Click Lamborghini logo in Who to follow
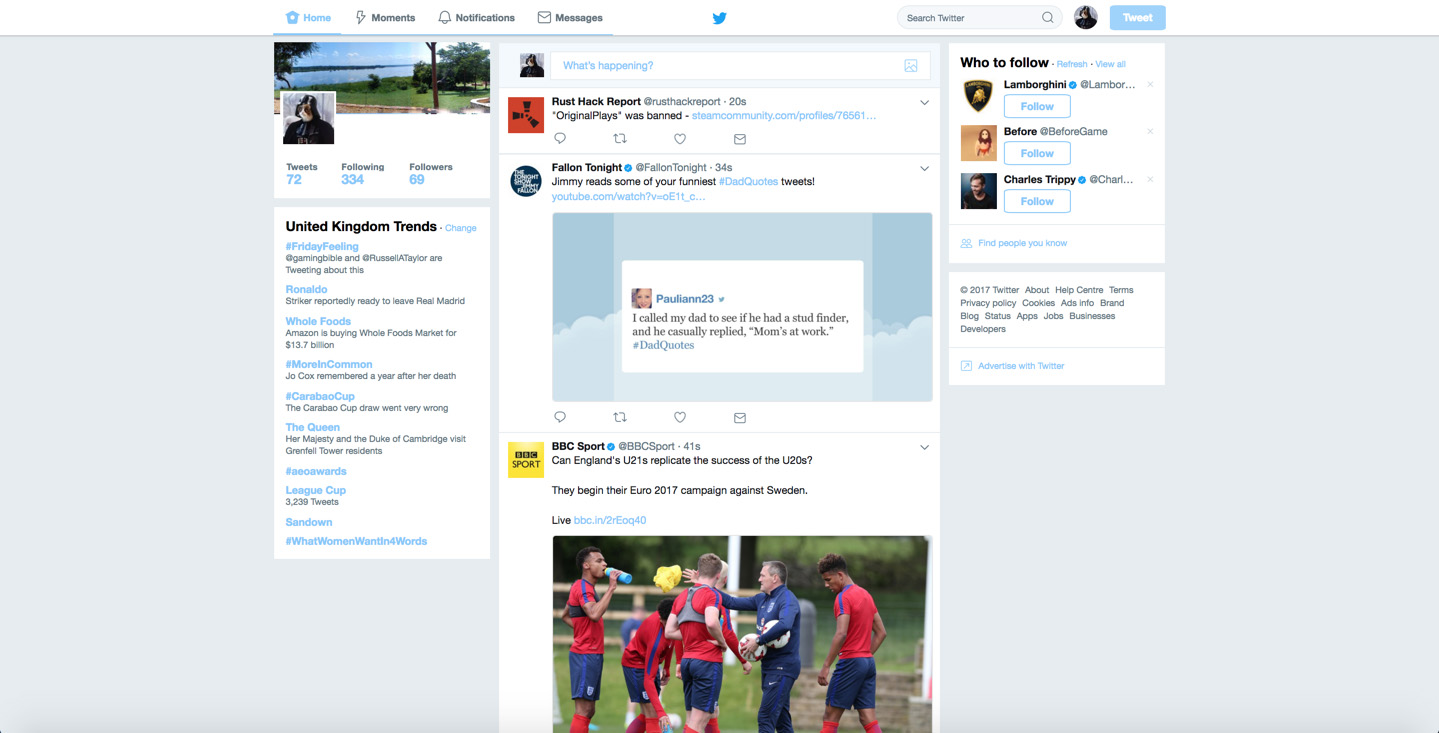This screenshot has width=1439, height=733. click(x=979, y=96)
